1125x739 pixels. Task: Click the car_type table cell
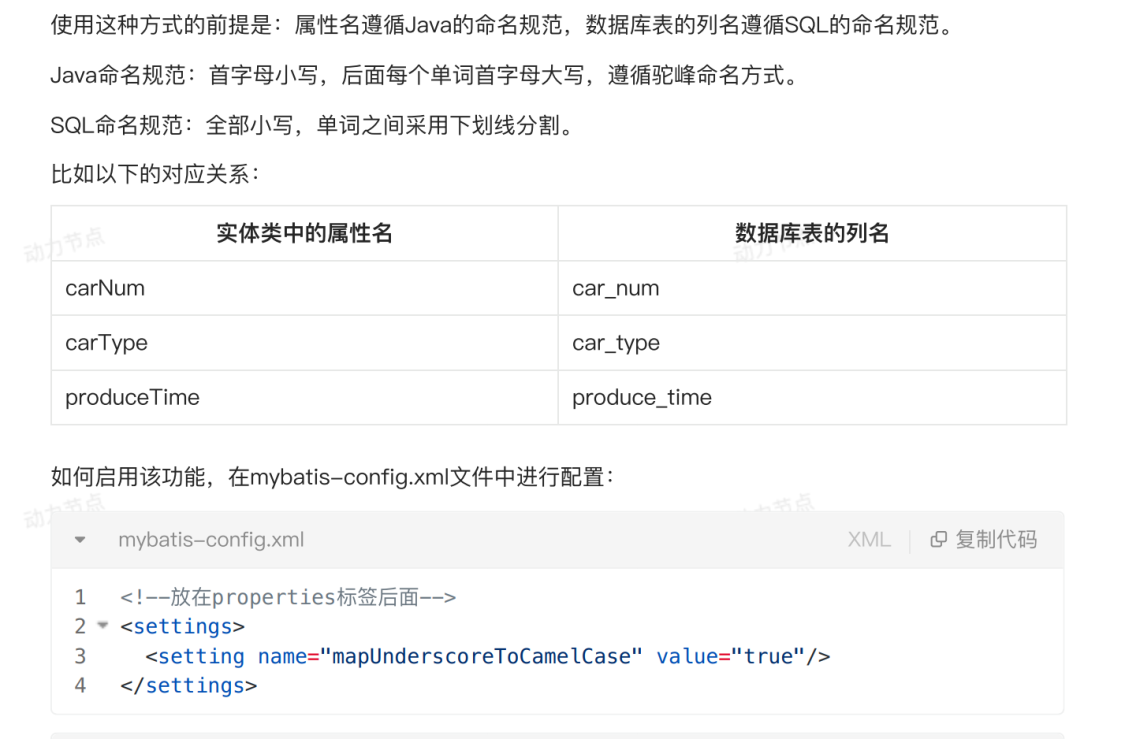click(x=616, y=343)
